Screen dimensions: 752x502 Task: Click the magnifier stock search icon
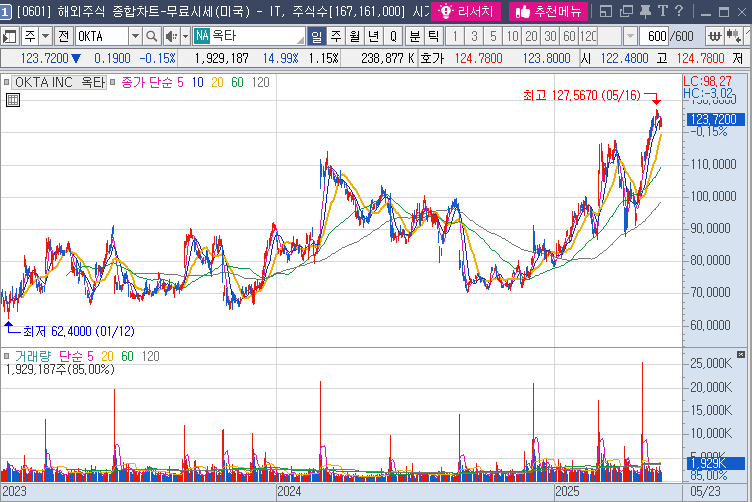(152, 36)
